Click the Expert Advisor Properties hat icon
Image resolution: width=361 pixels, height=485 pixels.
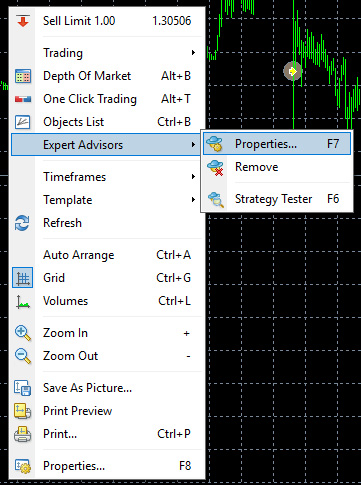tap(215, 144)
